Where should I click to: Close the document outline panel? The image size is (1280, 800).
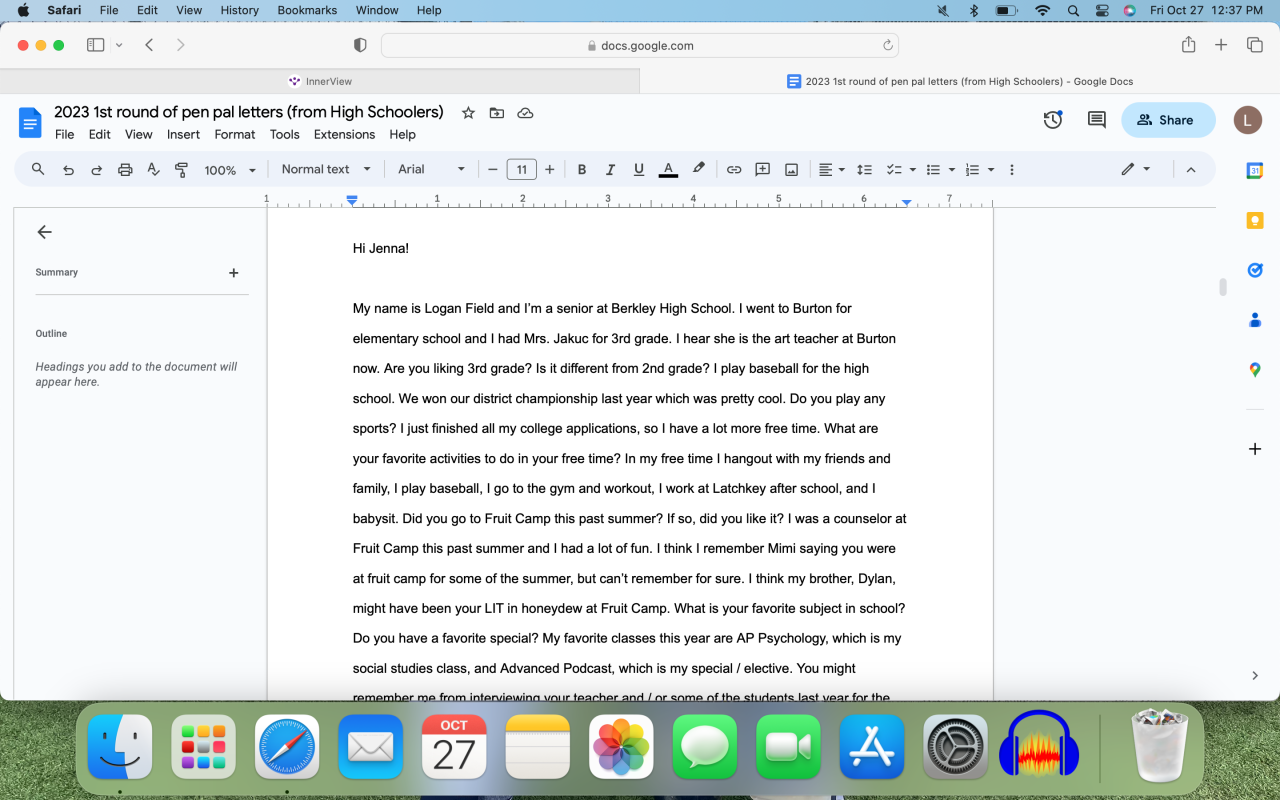tap(44, 232)
